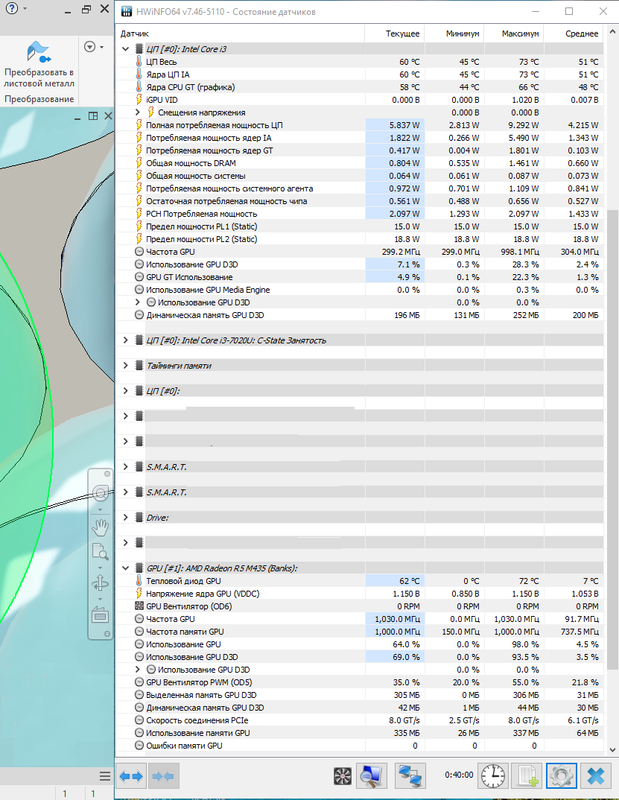Open the circled down-arrow dropdown in the CAD ribbon
Image resolution: width=619 pixels, height=800 pixels.
[x=93, y=47]
